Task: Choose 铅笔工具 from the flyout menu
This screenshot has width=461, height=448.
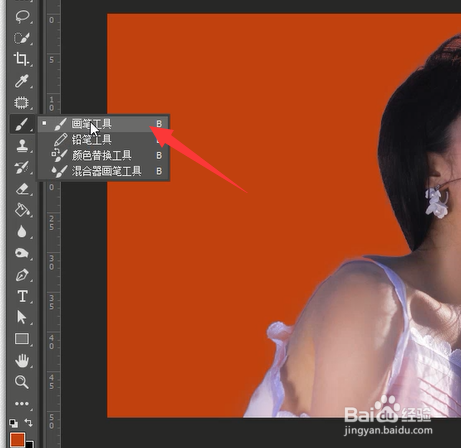Action: (103, 140)
